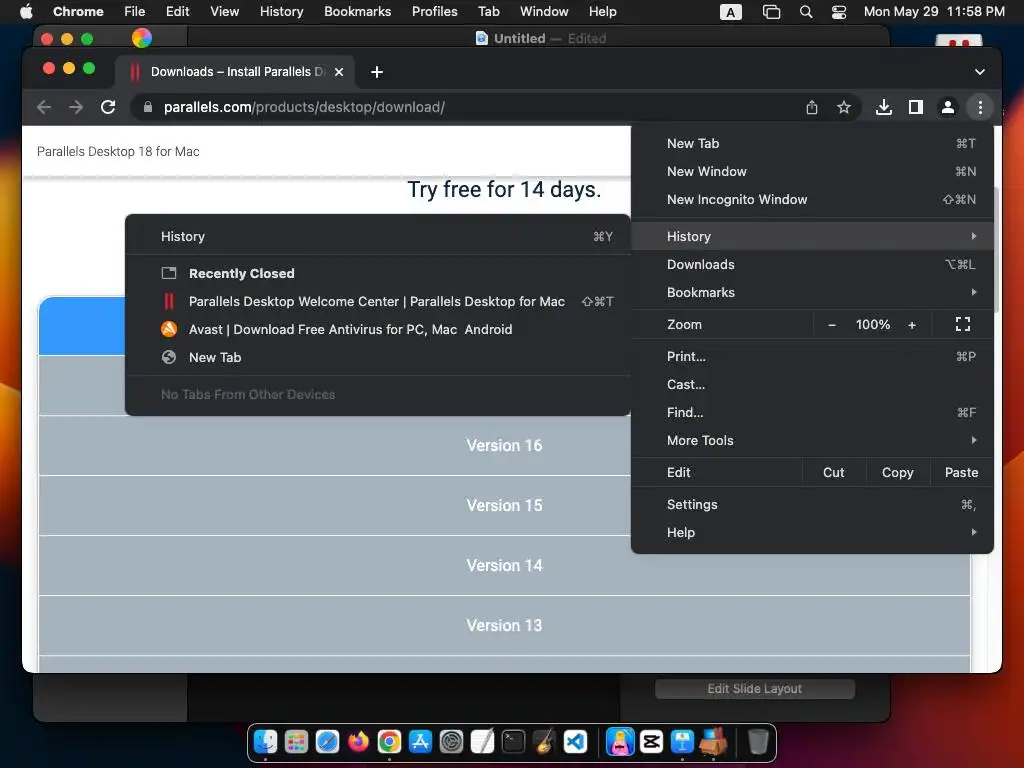This screenshot has height=768, width=1024.
Task: Click the three-dot Chrome menu icon
Action: [980, 107]
